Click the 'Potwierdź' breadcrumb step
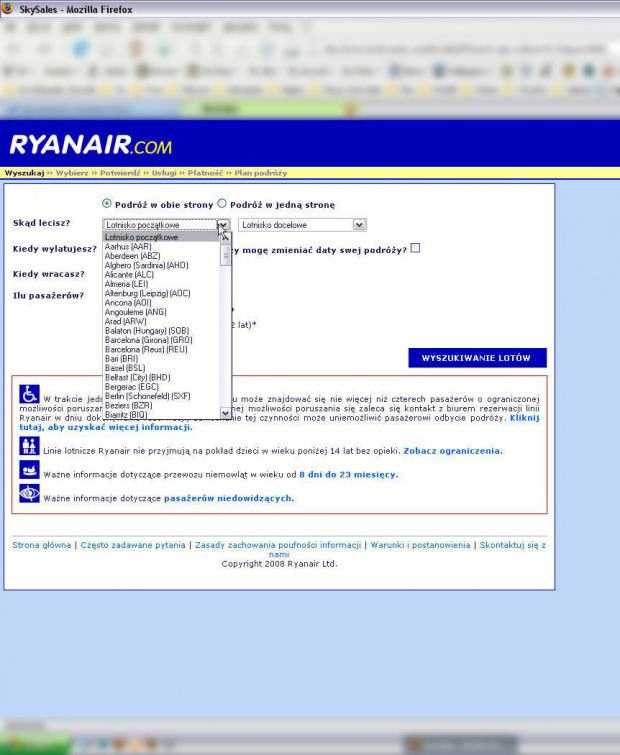The width and height of the screenshot is (620, 755). 120,173
